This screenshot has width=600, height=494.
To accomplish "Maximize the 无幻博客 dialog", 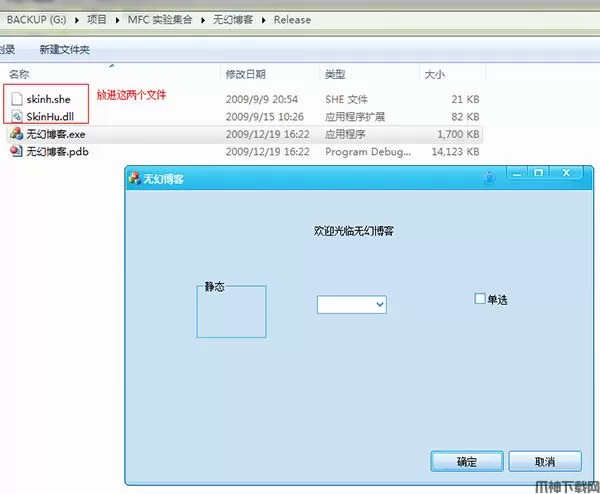I will (538, 173).
